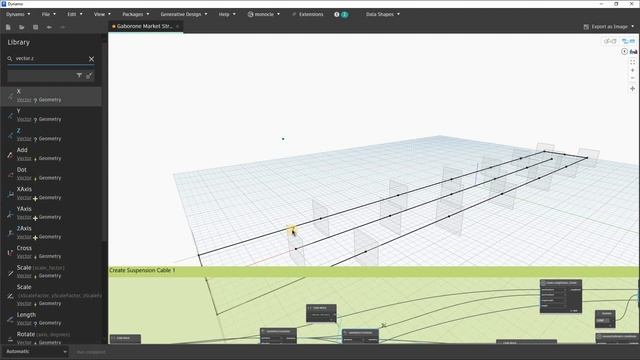Click the Cross node's icon in library
640x360 pixels.
10,253
